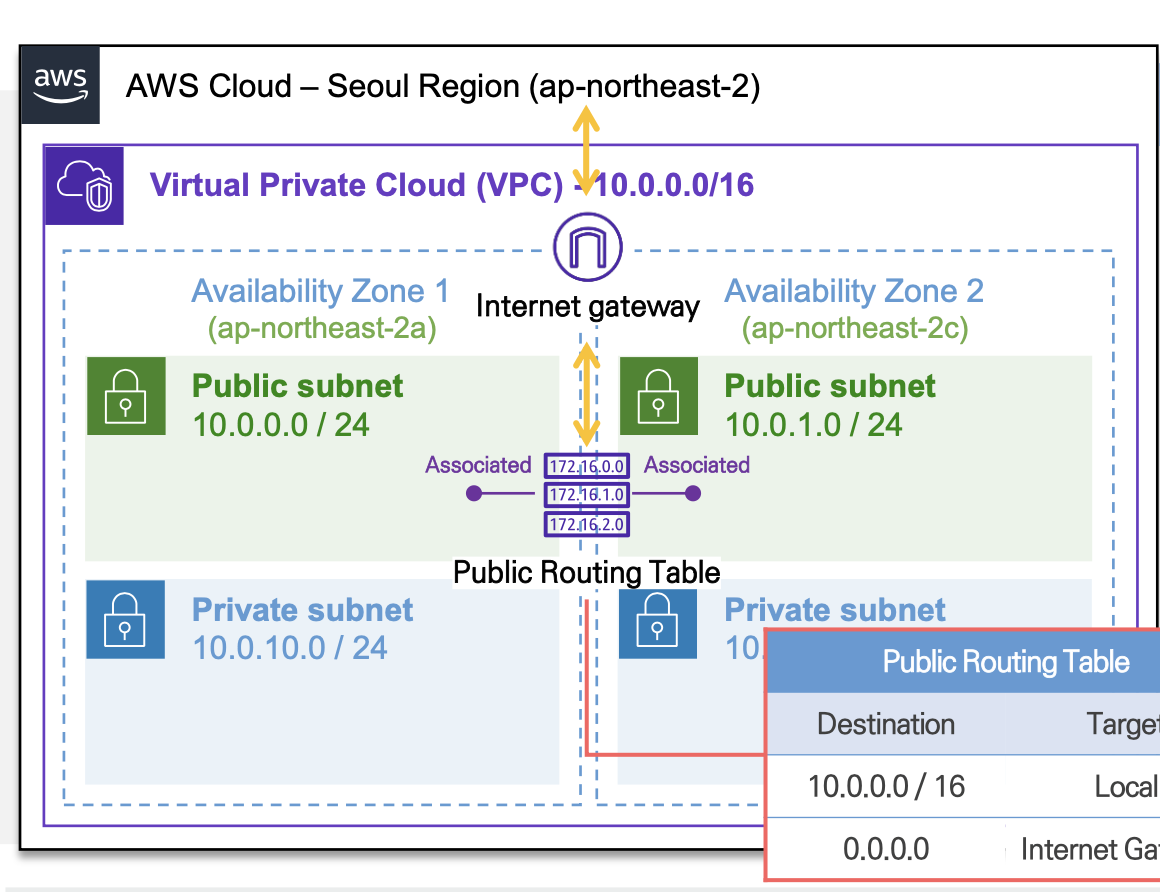Screen dimensions: 1160x892
Task: Click blue lock icon for subnet 10.0.10.0/24
Action: [126, 619]
